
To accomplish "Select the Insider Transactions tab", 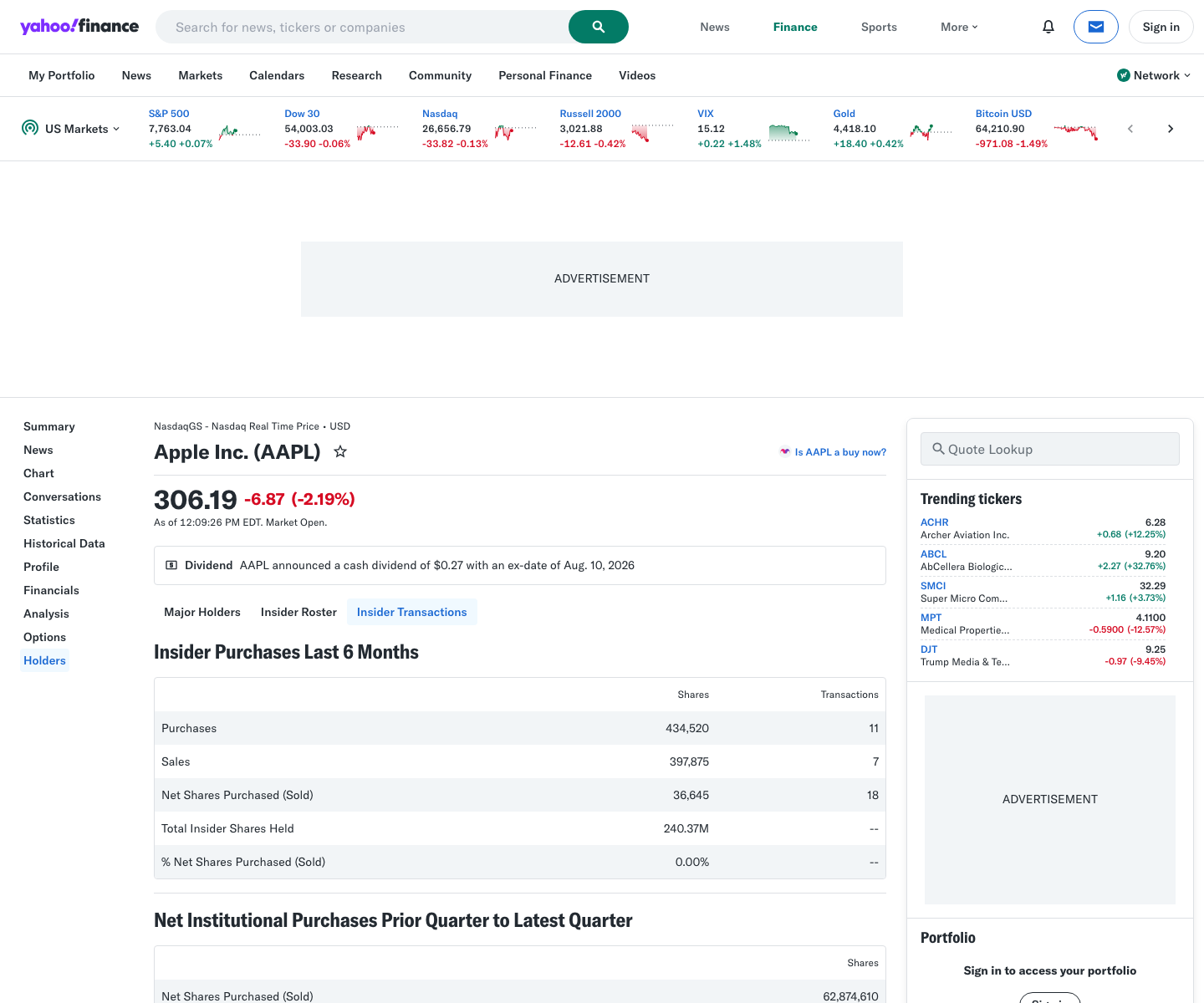I will pos(412,612).
